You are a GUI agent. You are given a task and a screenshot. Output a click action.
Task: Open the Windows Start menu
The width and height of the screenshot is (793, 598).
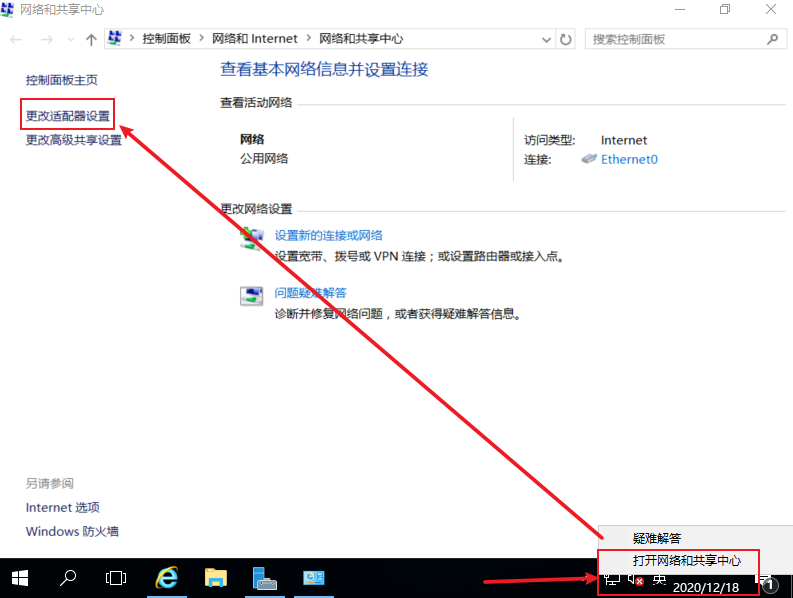coord(20,578)
